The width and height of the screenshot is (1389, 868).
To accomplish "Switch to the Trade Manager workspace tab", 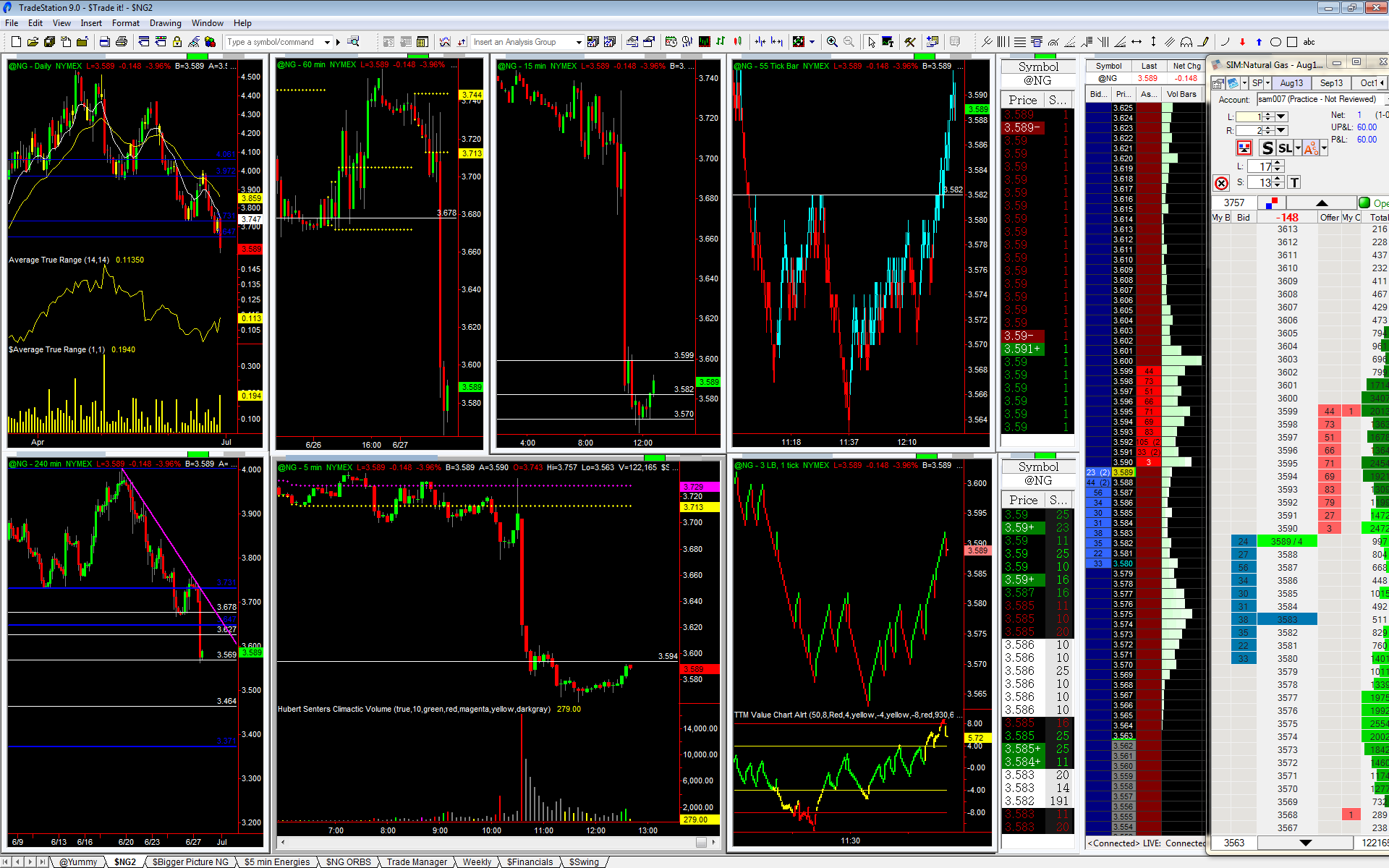I will [417, 861].
